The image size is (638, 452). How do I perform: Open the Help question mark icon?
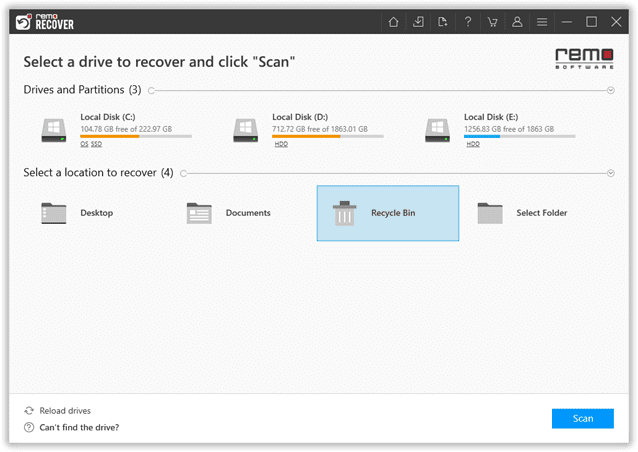[468, 22]
